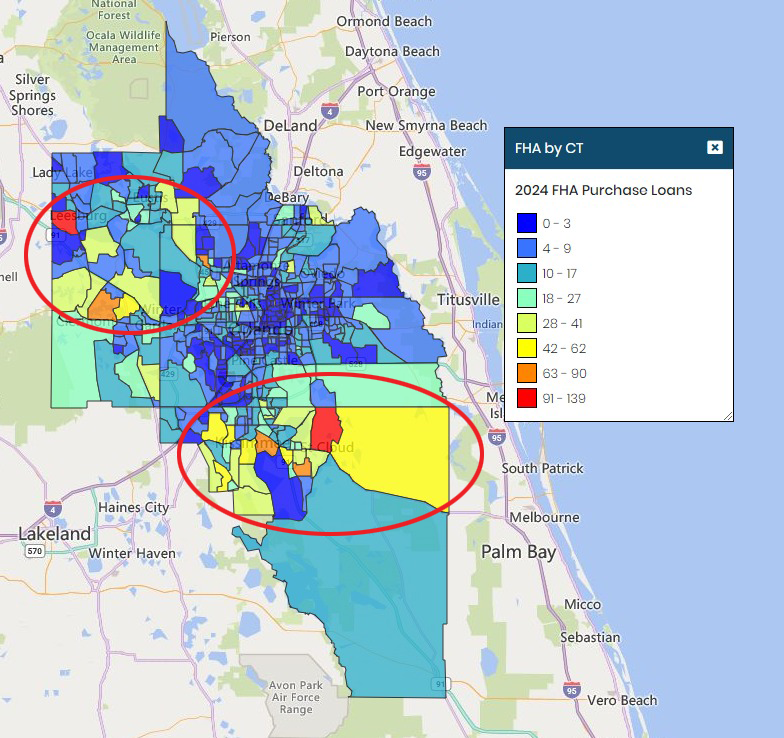Click the FHA by CT legend title

pos(549,148)
